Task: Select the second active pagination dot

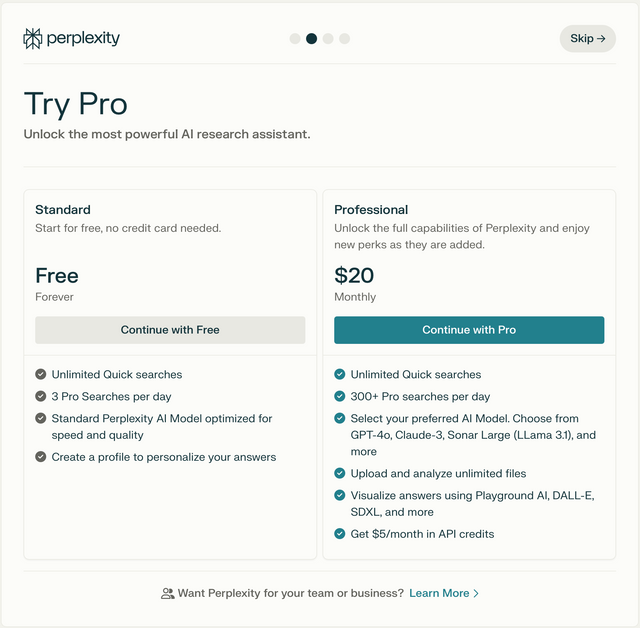Action: pos(311,39)
